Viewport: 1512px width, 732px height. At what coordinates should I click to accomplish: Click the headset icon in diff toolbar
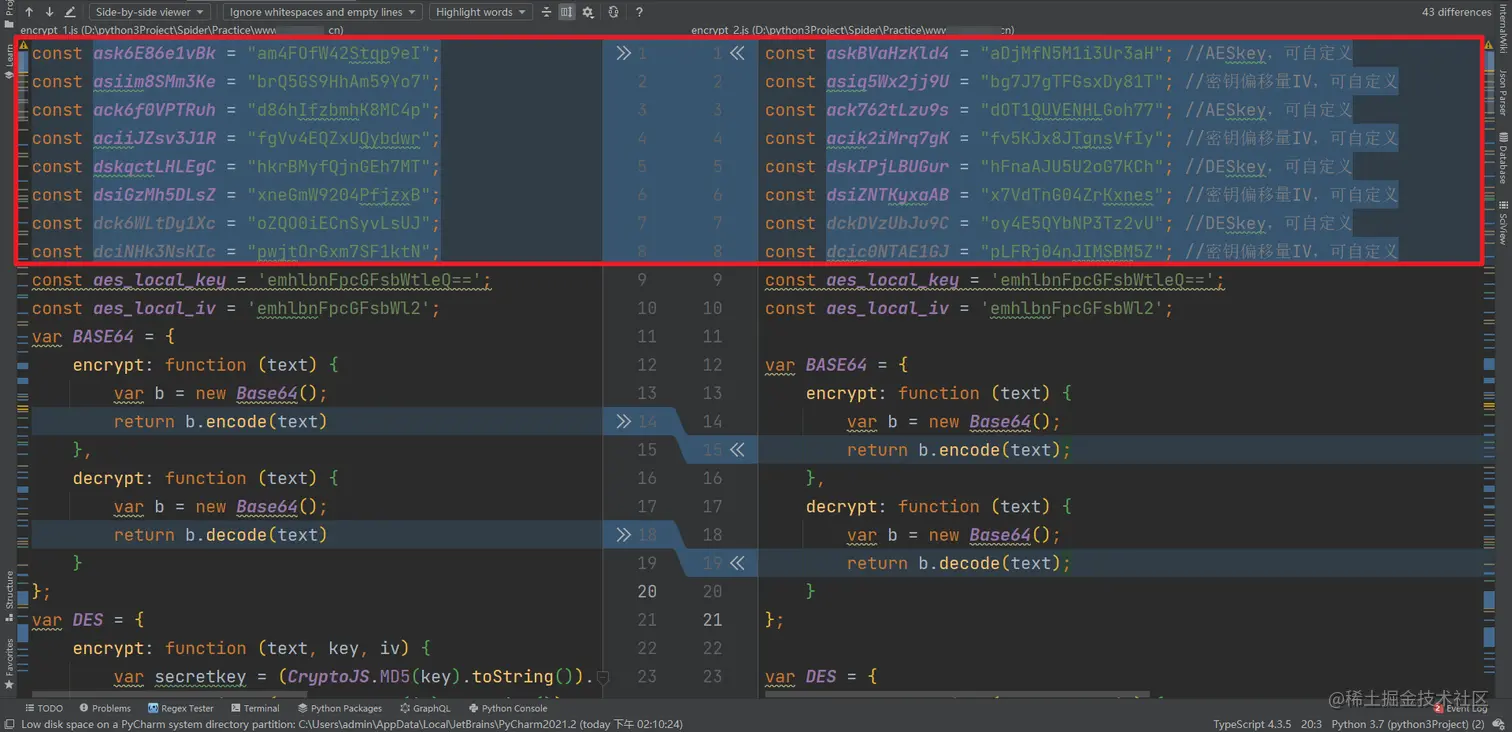tap(613, 12)
